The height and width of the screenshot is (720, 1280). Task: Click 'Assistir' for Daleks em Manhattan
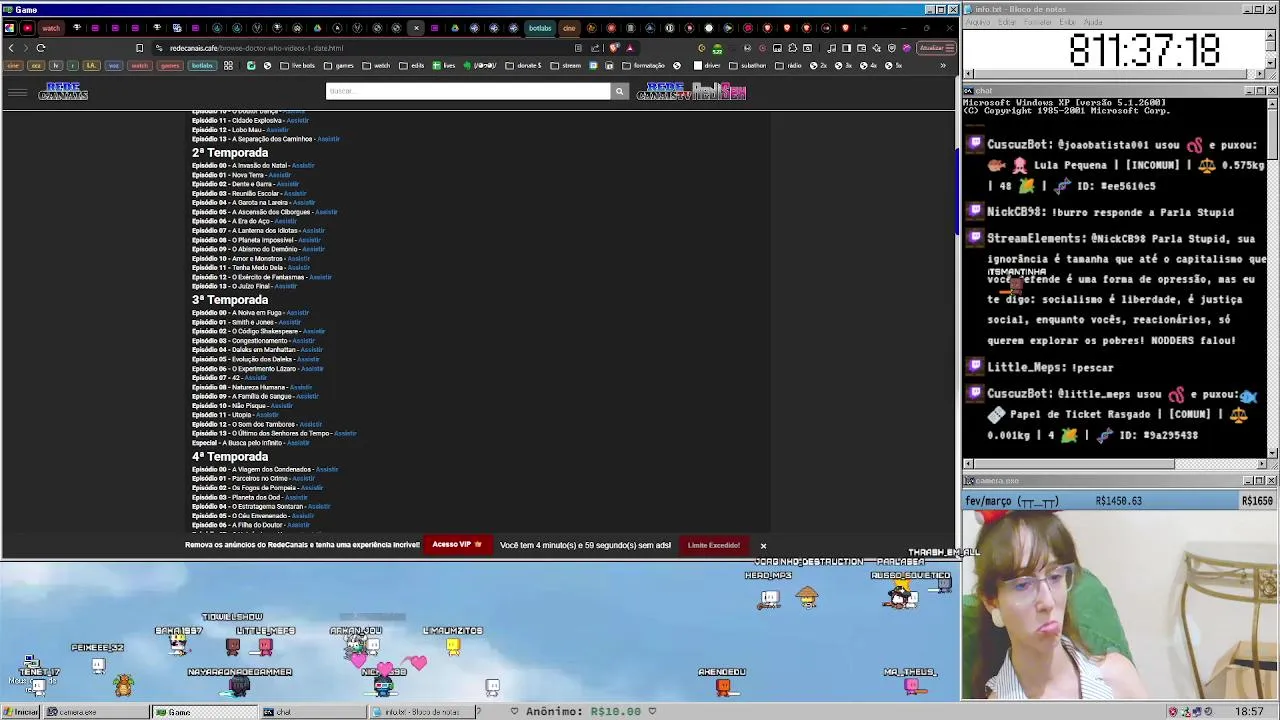tap(311, 350)
